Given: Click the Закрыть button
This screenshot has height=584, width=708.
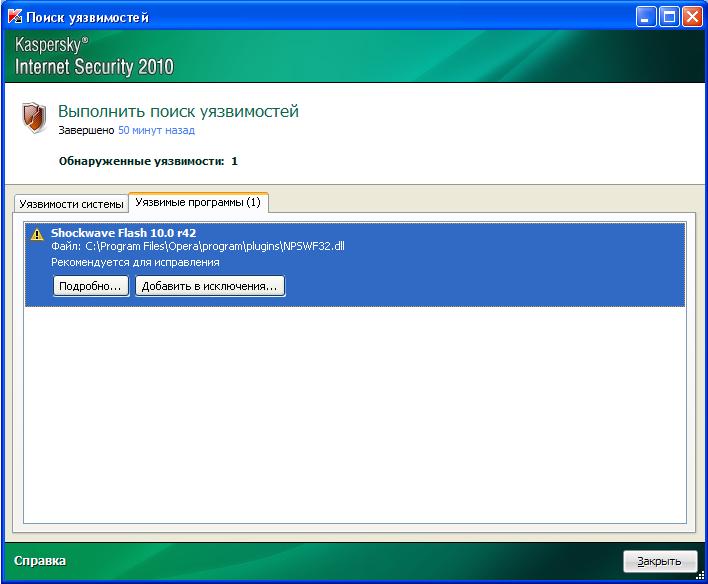Looking at the screenshot, I should (659, 561).
